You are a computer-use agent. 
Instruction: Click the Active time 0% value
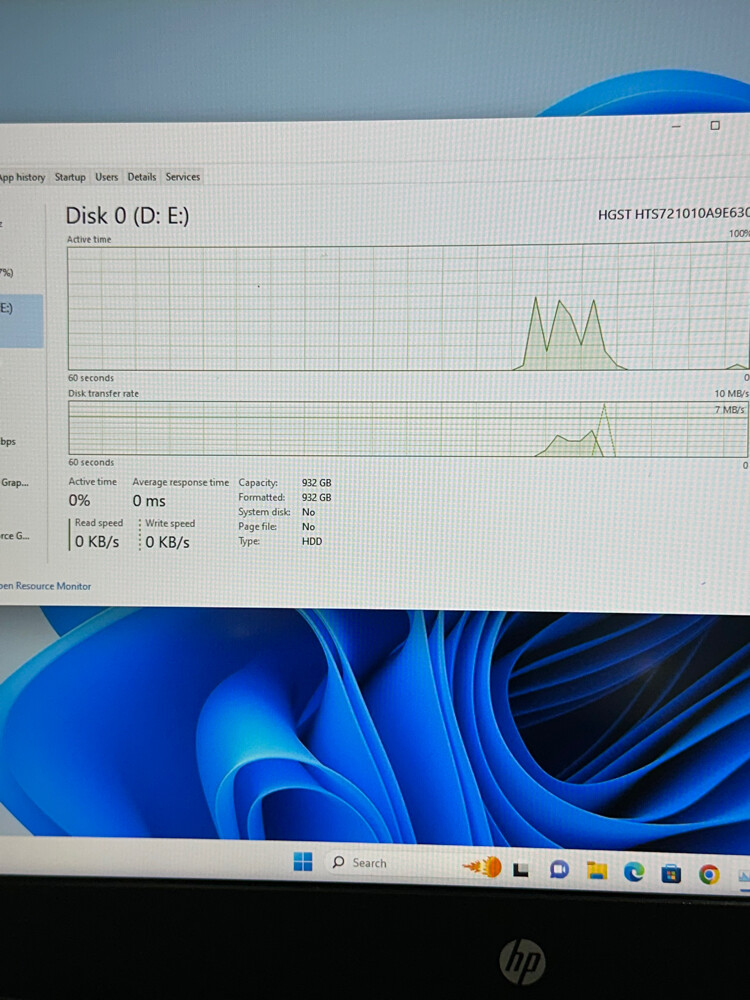coord(79,501)
